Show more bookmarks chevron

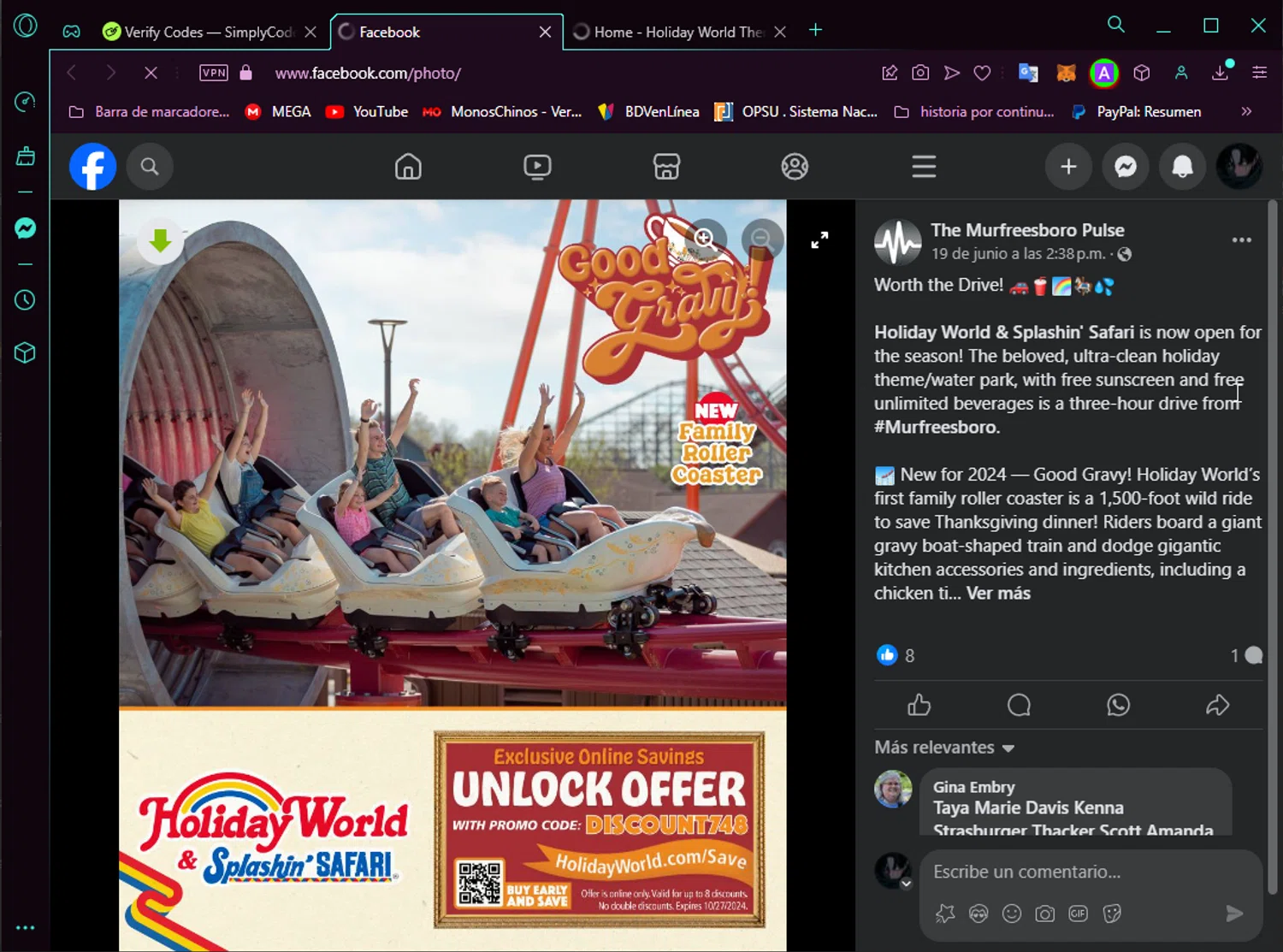click(1246, 112)
